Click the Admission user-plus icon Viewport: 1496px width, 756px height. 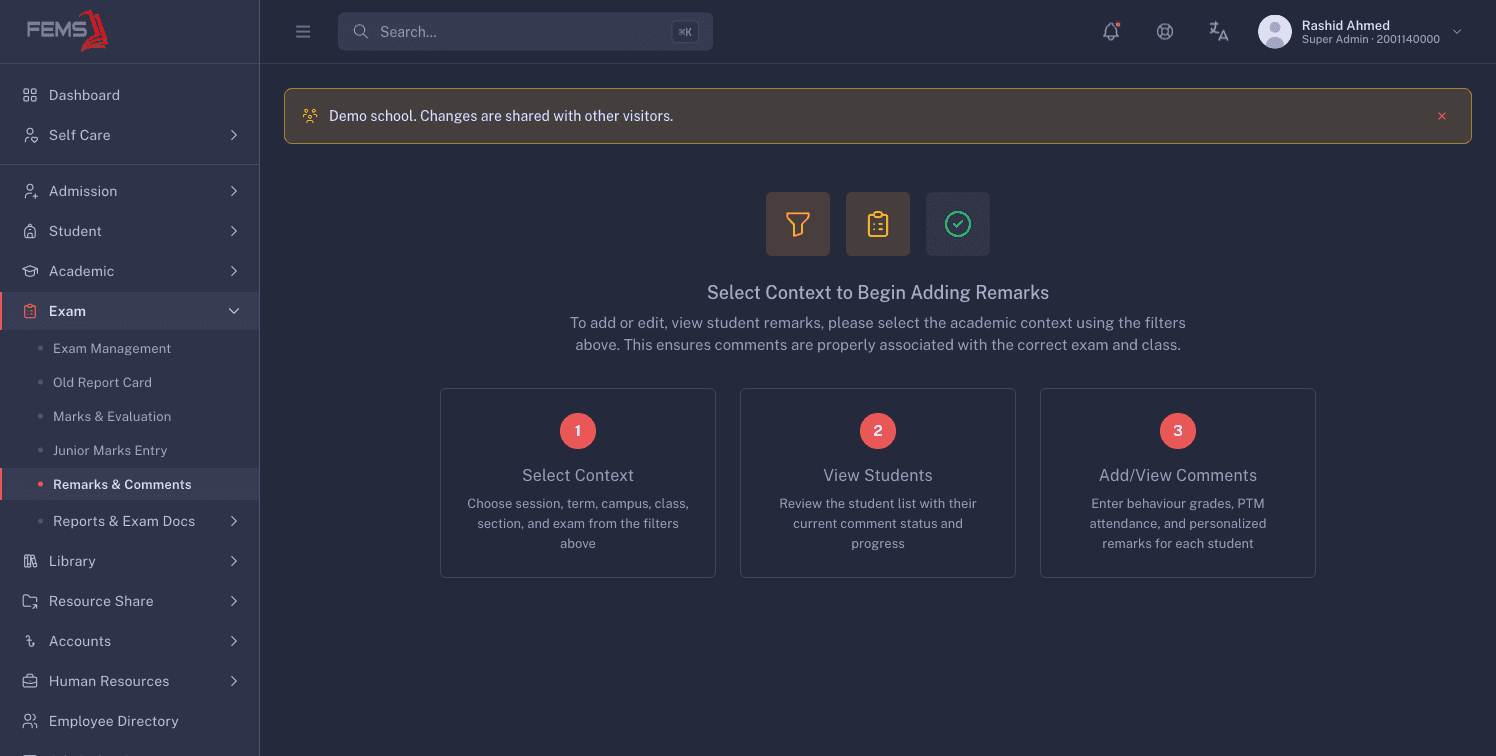30,191
